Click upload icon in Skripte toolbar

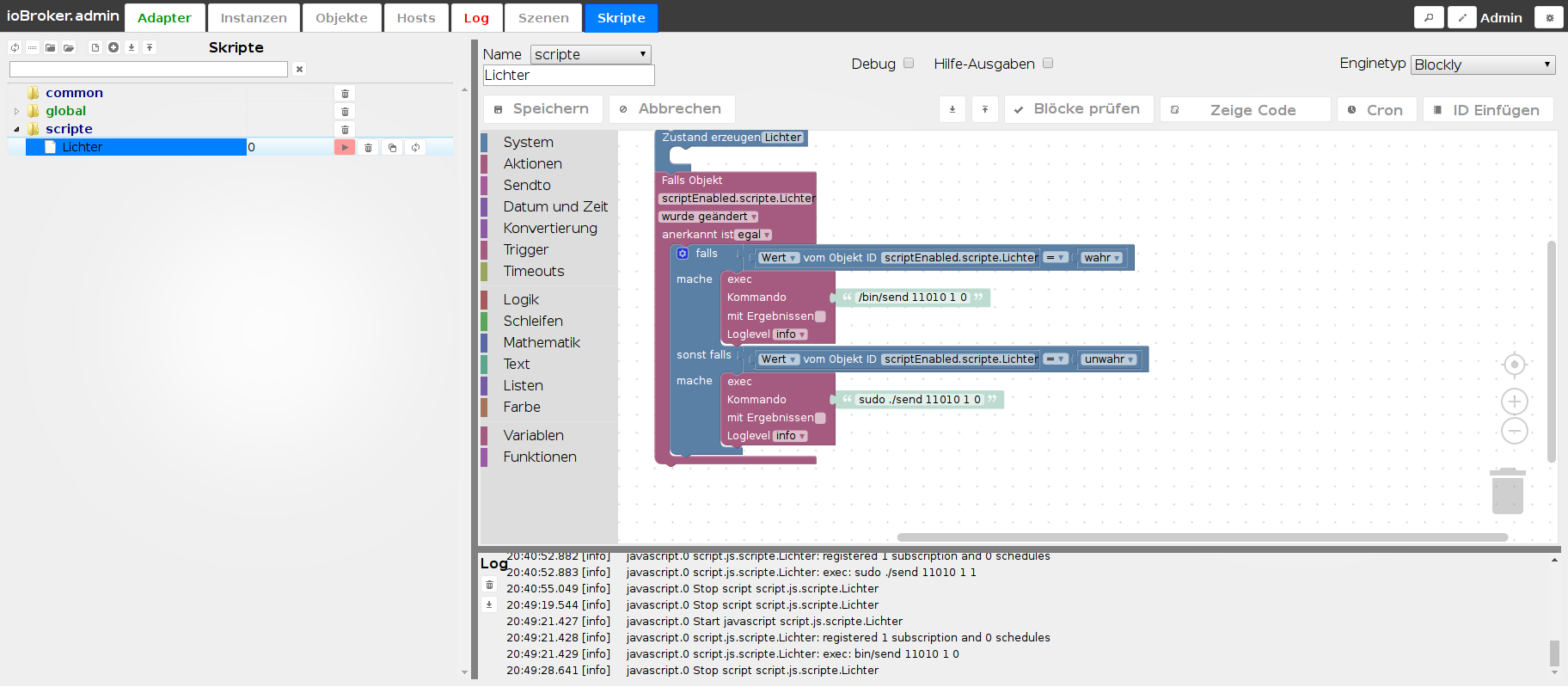pyautogui.click(x=150, y=47)
